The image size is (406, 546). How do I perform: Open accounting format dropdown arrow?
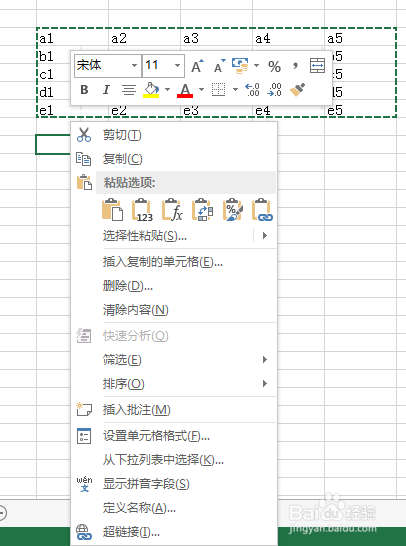click(x=257, y=65)
